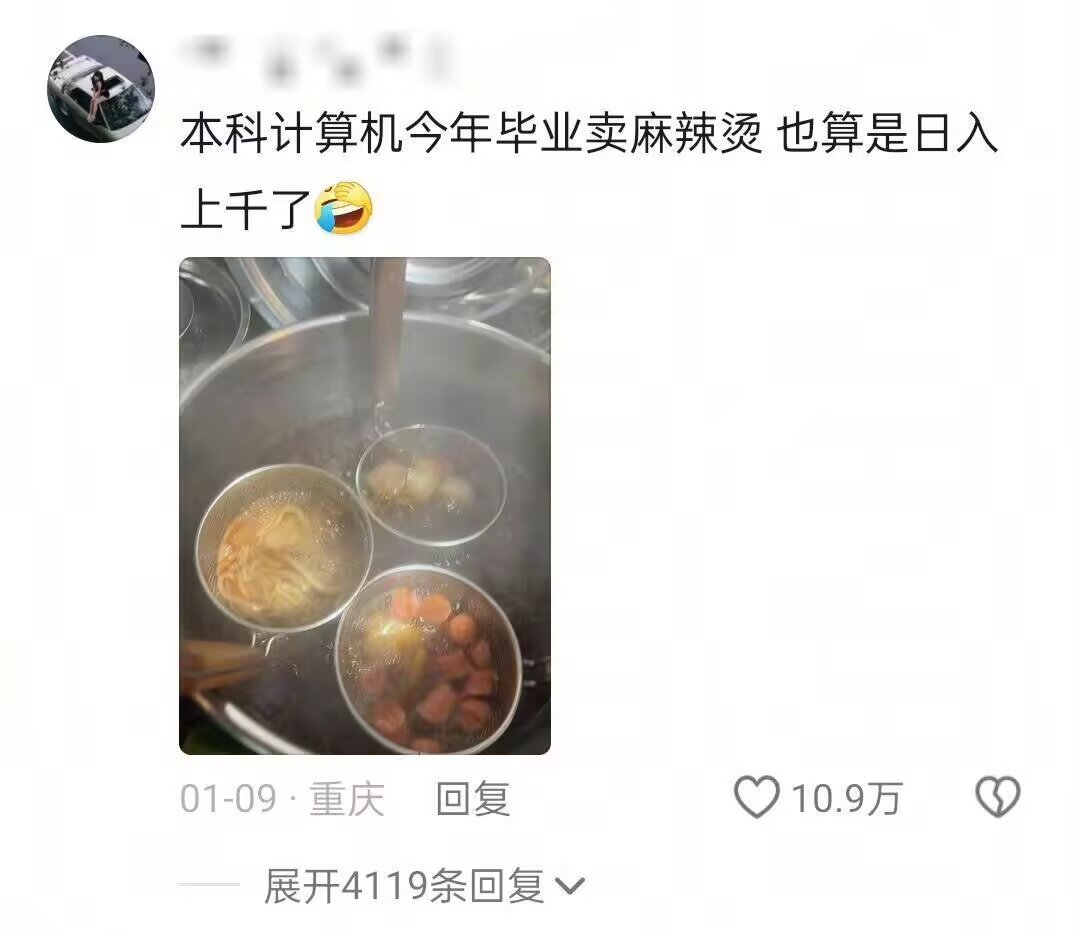Click the 也算是日入 text at line end
This screenshot has height=935, width=1079.
pos(887,133)
